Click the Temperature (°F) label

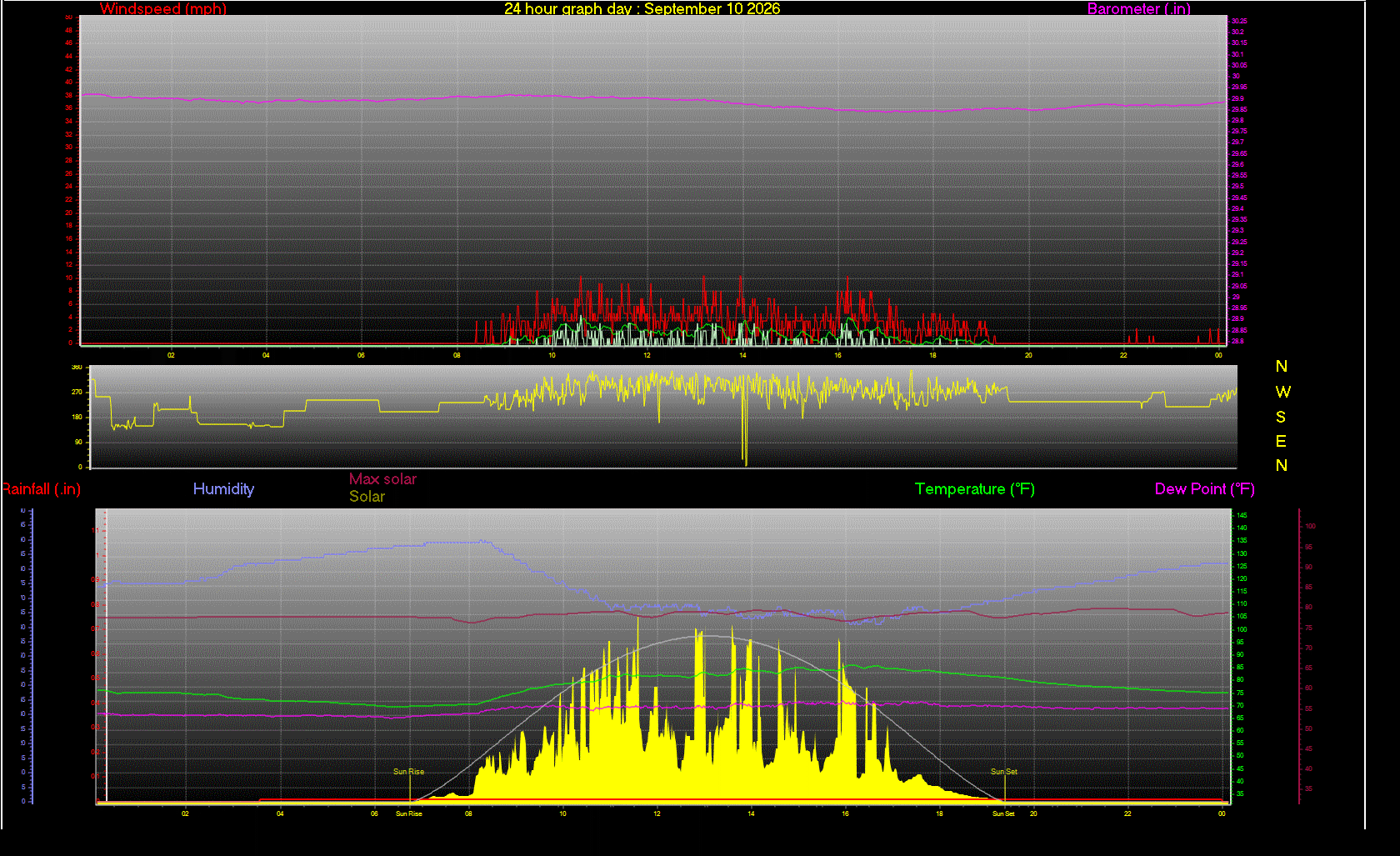coord(975,489)
